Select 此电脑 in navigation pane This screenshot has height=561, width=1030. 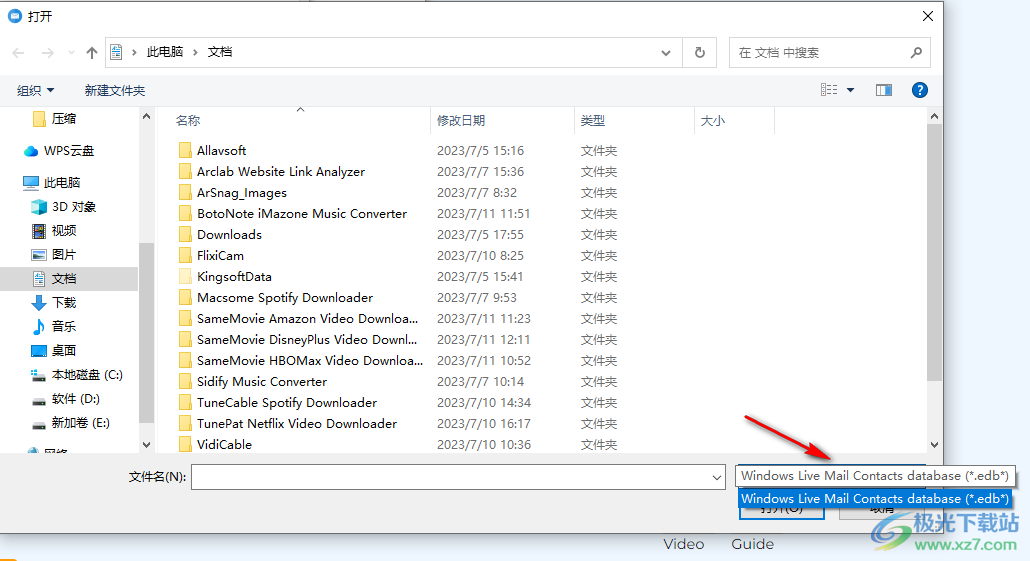tap(61, 183)
